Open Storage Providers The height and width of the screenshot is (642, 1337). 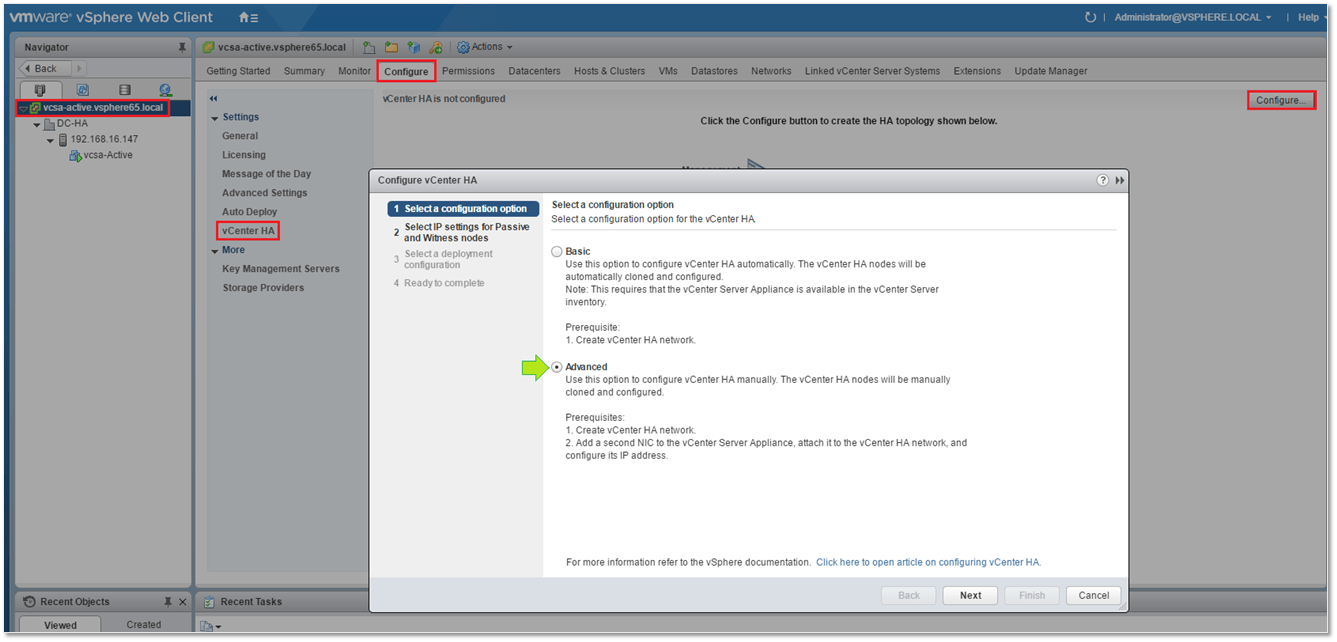point(263,288)
